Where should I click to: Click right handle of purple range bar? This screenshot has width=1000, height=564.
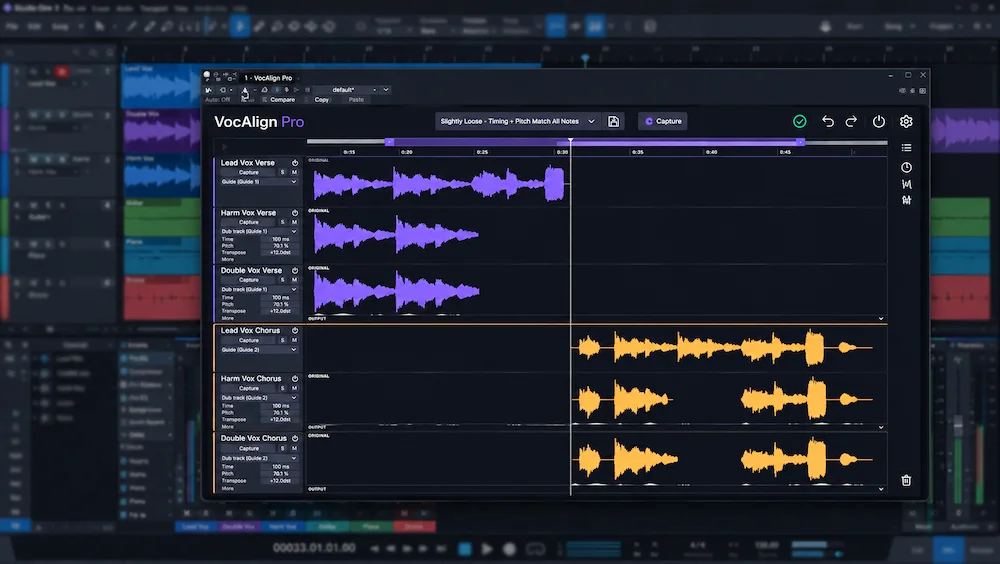[x=800, y=142]
